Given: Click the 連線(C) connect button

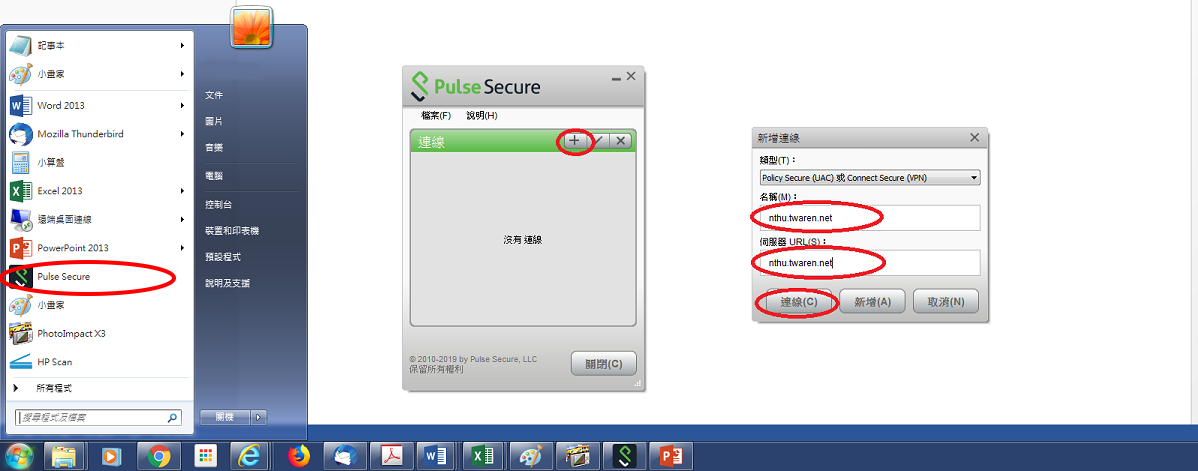Looking at the screenshot, I should 796,301.
